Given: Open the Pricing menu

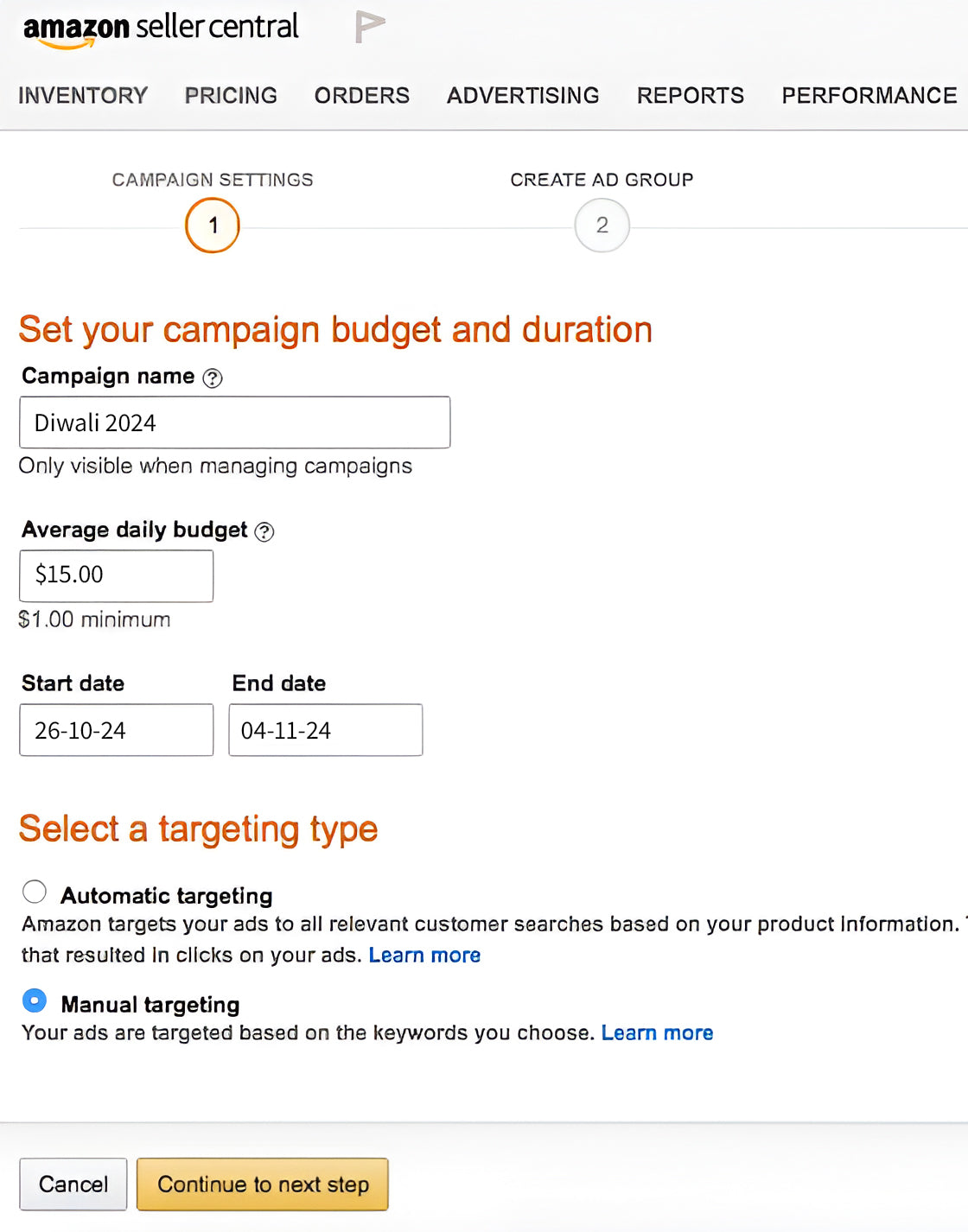Looking at the screenshot, I should (x=231, y=95).
